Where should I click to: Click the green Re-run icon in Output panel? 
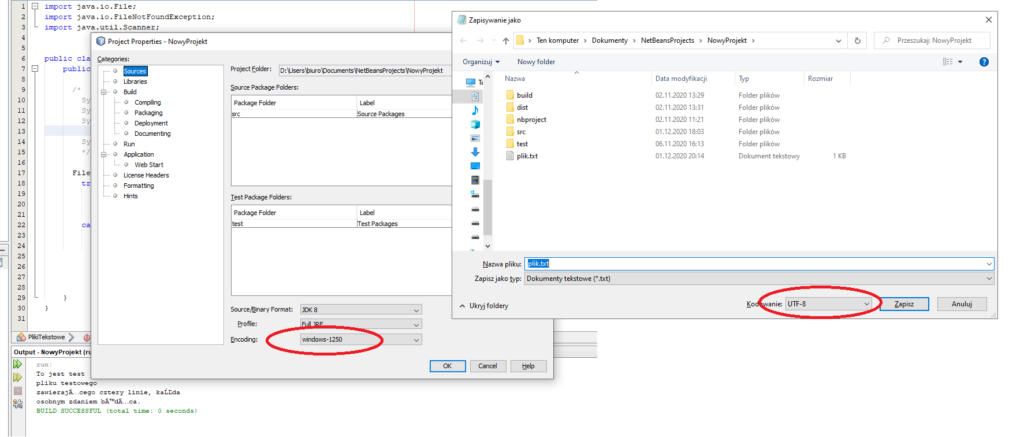click(16, 365)
